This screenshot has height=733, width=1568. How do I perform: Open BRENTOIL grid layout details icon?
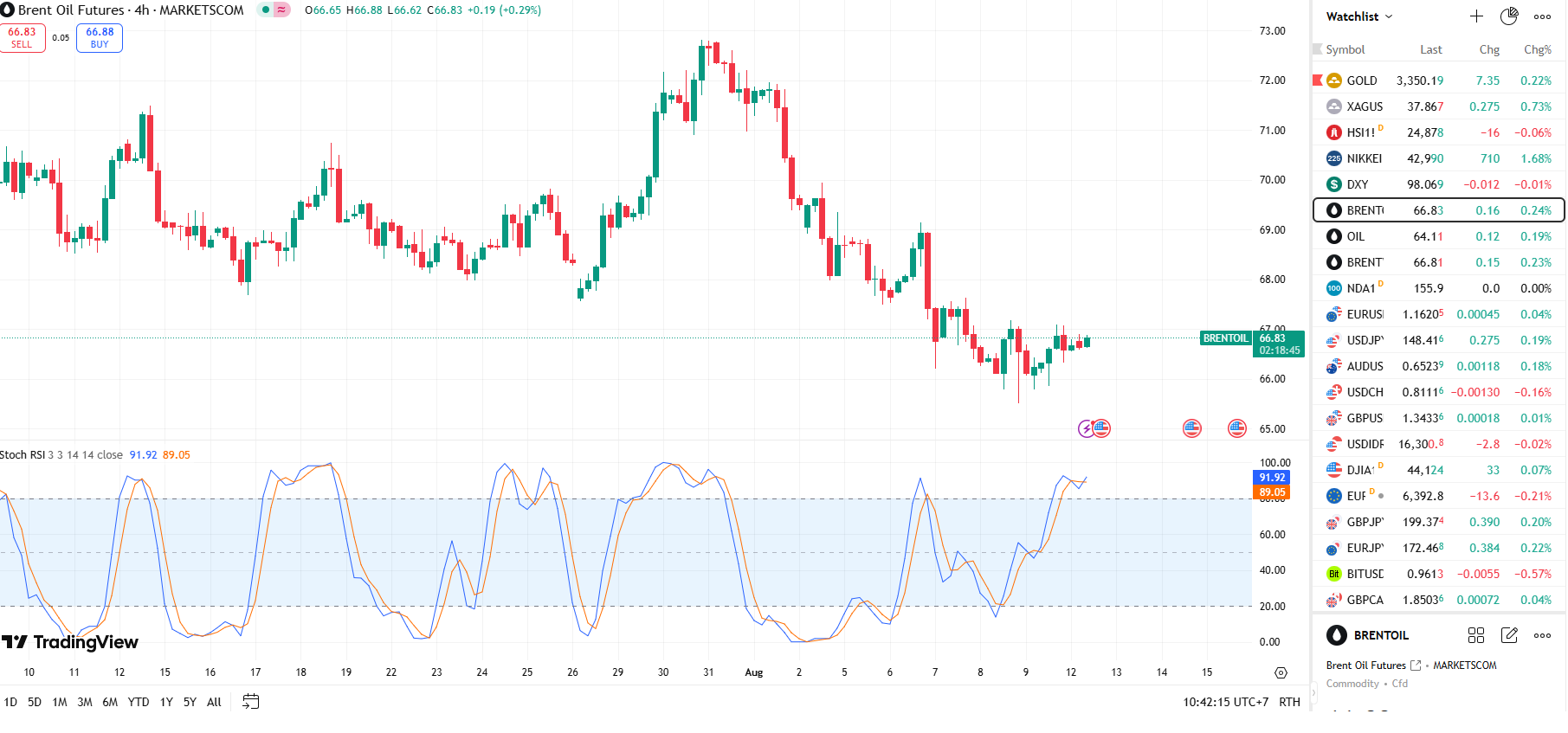1476,635
